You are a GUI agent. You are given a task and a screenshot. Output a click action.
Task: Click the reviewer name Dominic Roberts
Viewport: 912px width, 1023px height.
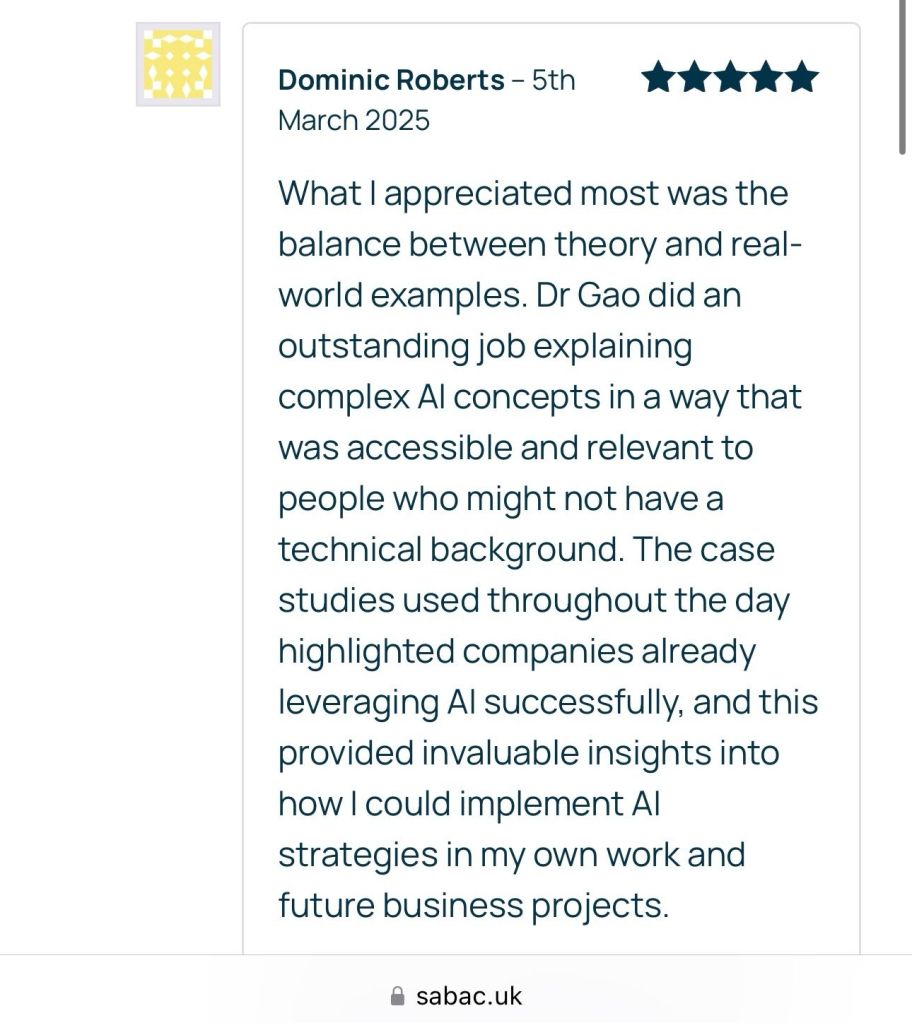point(391,80)
